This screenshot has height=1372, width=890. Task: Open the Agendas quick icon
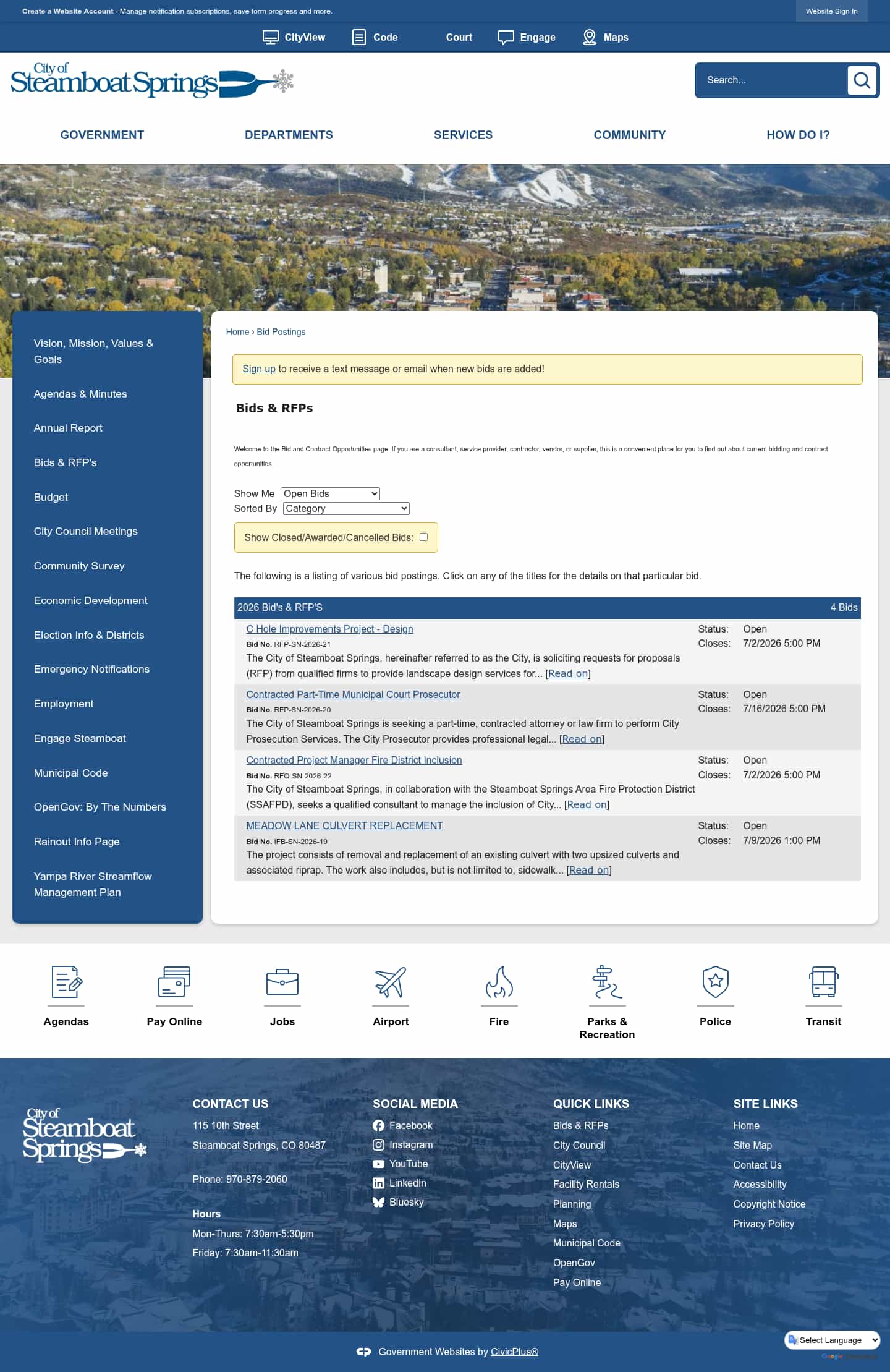click(66, 982)
